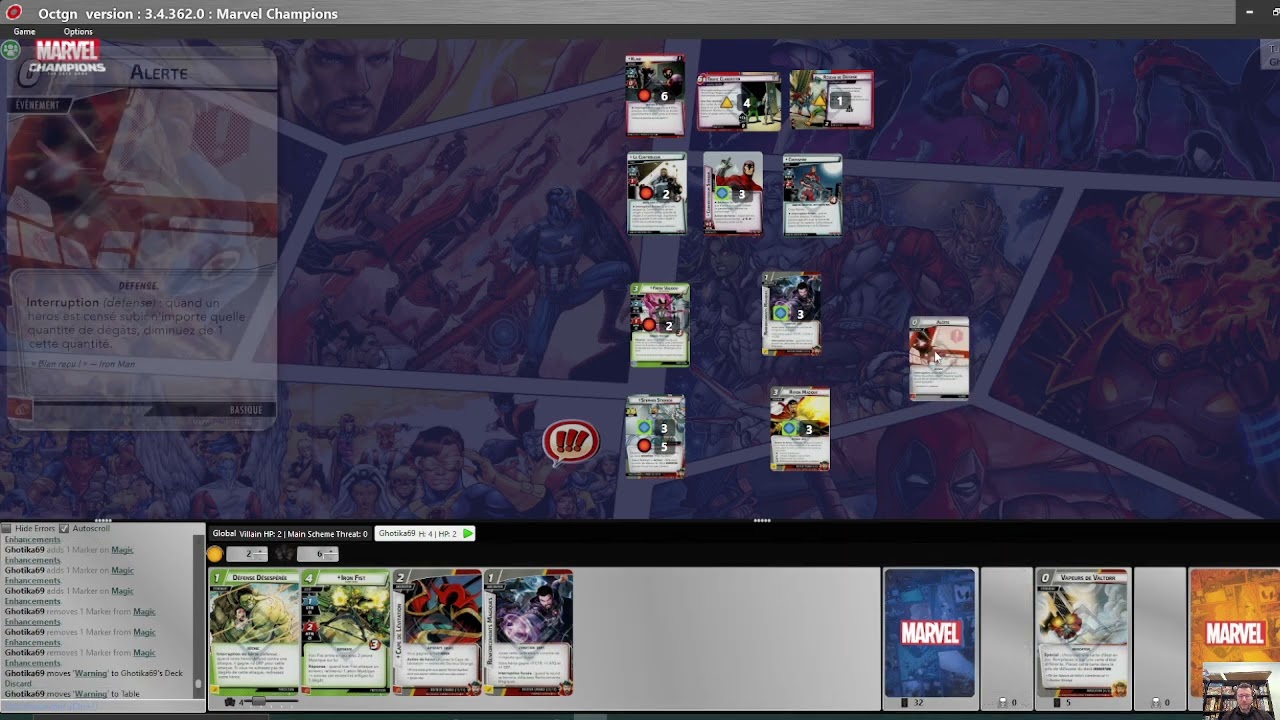1280x720 pixels.
Task: Click the red damage marker showing 5
Action: click(645, 446)
